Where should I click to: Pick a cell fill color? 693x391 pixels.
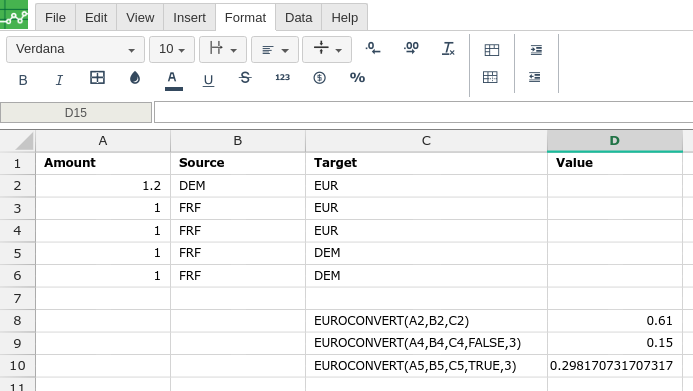[135, 78]
